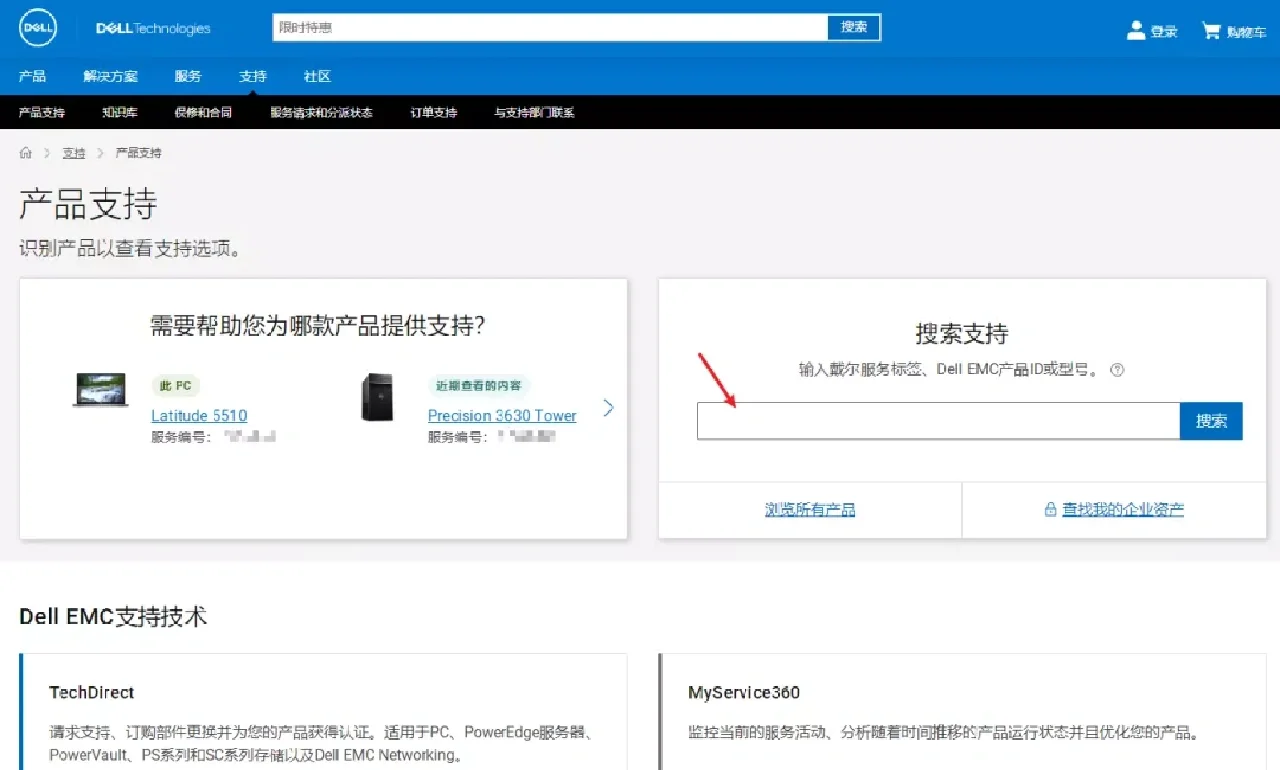
Task: Click the Dell EMC支持技术 heading
Action: pyautogui.click(x=113, y=616)
